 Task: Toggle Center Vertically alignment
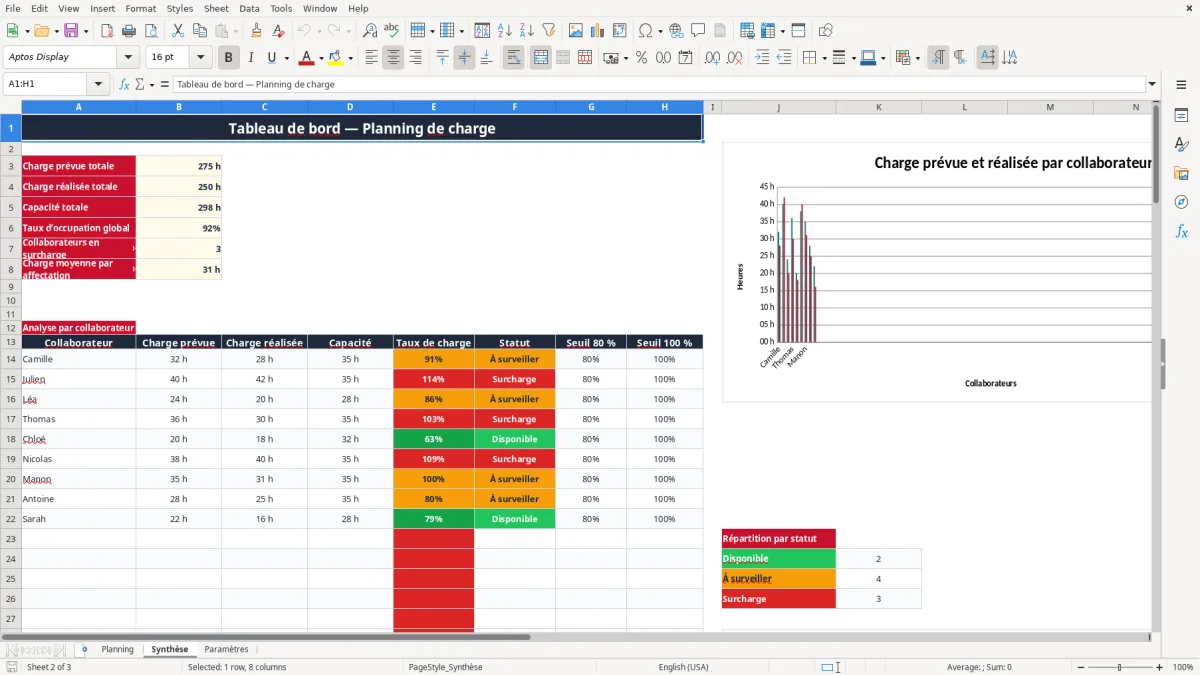[x=464, y=58]
